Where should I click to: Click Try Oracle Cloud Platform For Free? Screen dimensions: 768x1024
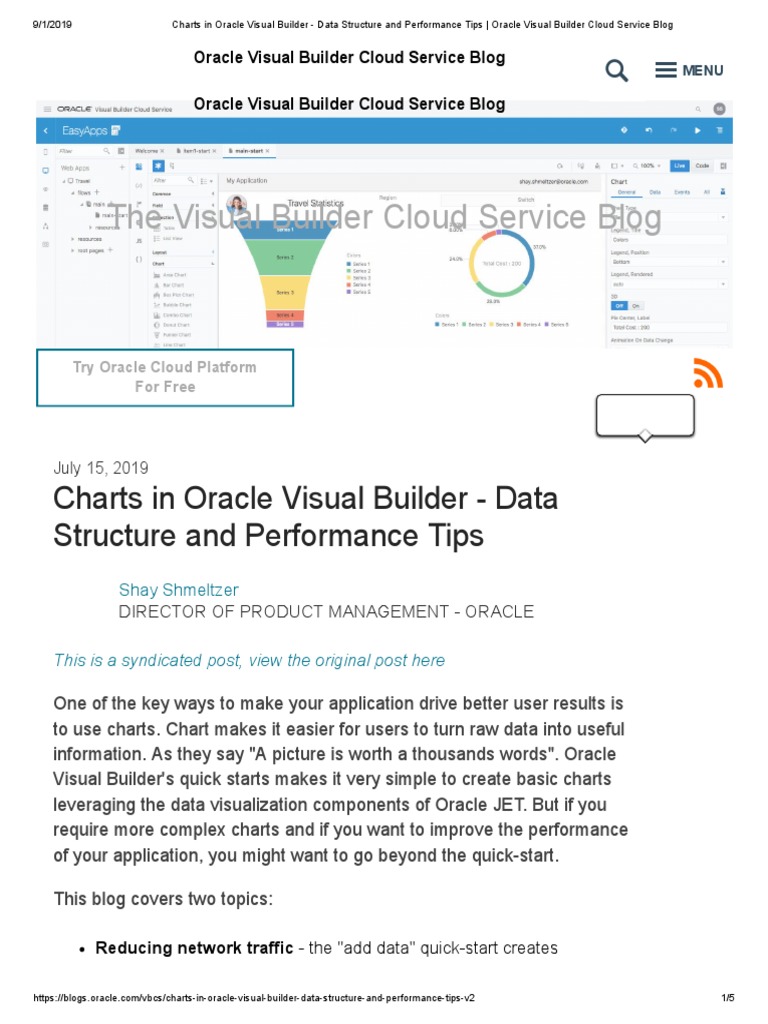(x=165, y=377)
